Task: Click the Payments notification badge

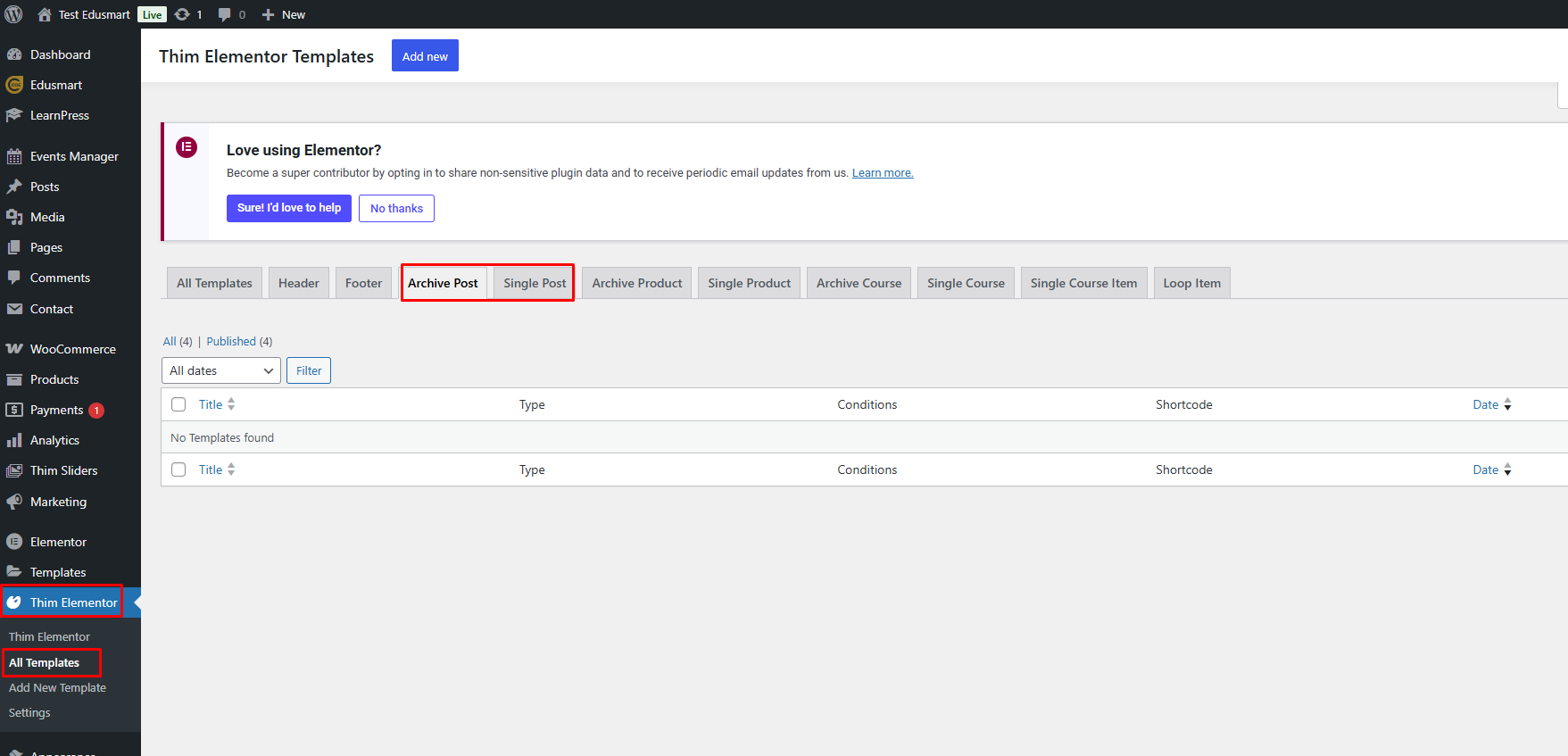Action: click(96, 411)
